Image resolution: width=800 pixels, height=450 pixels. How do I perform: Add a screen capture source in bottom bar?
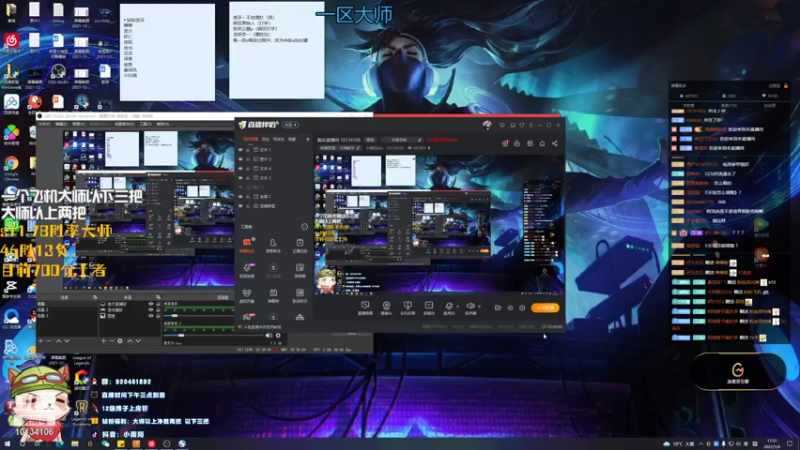coord(365,307)
